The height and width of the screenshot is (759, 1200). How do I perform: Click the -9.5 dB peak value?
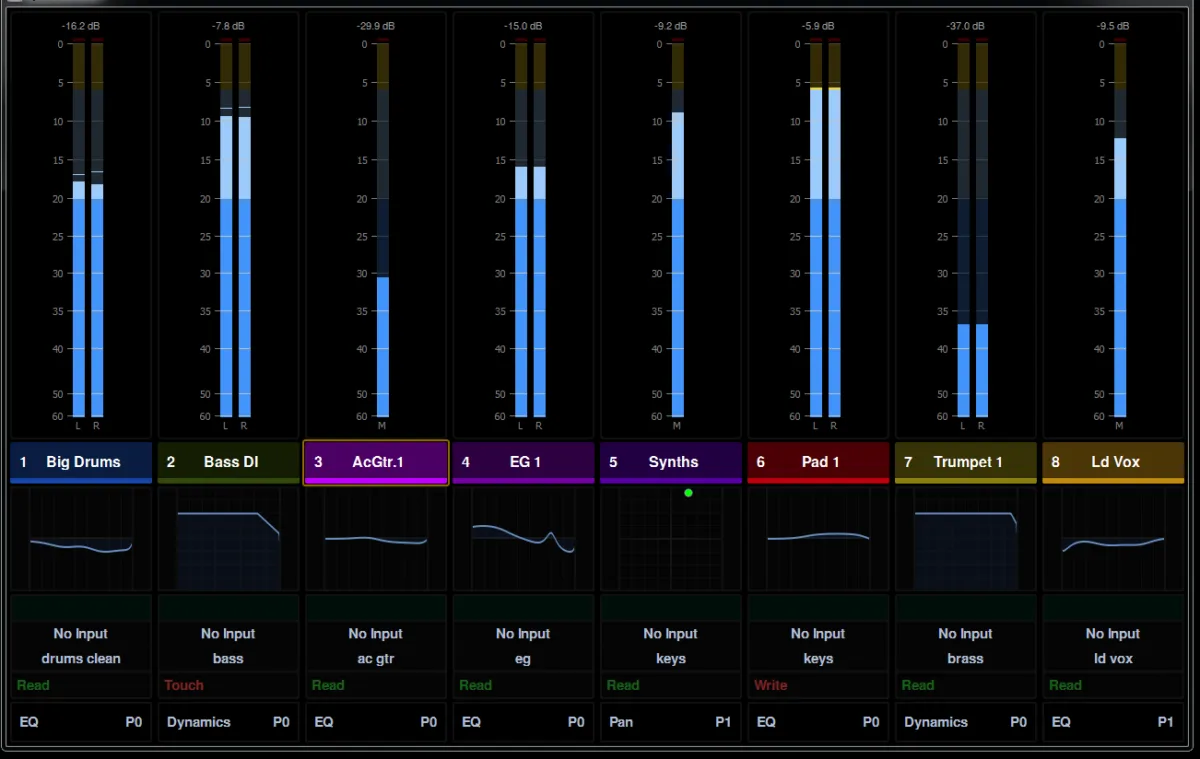click(1113, 25)
